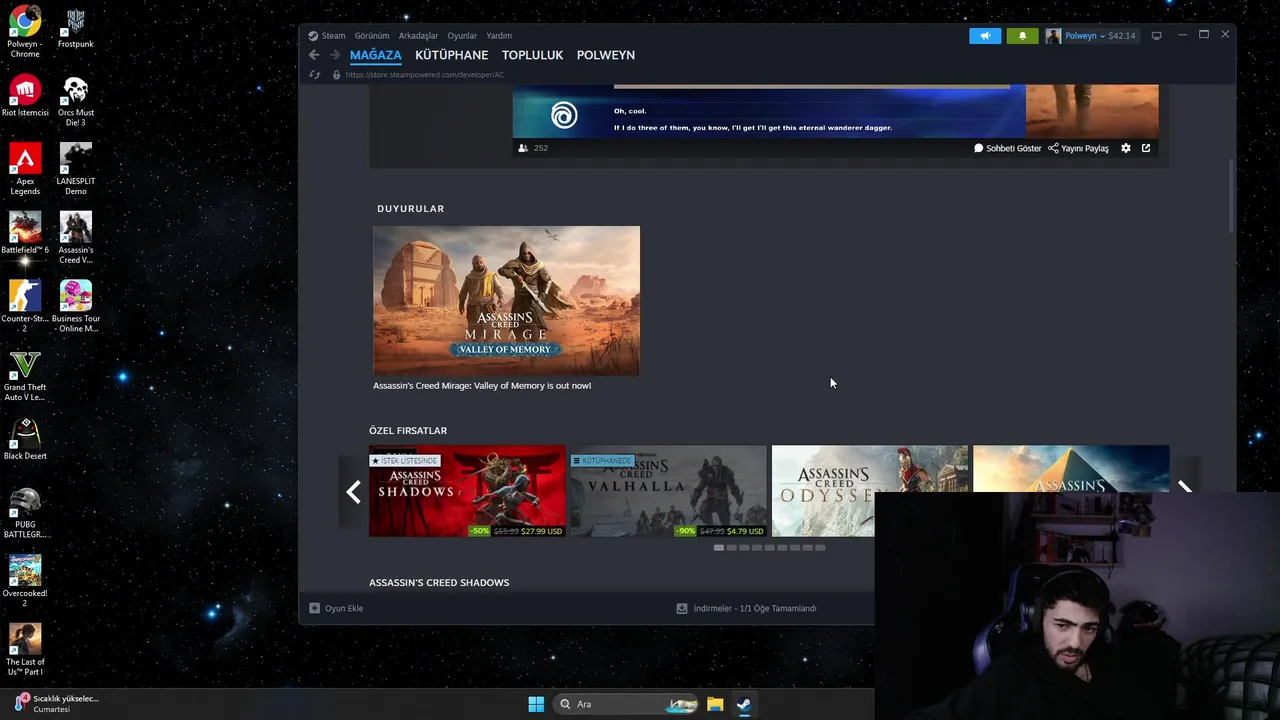The image size is (1280, 720).
Task: Open The Last of Us Part I shortcut
Action: [25, 651]
